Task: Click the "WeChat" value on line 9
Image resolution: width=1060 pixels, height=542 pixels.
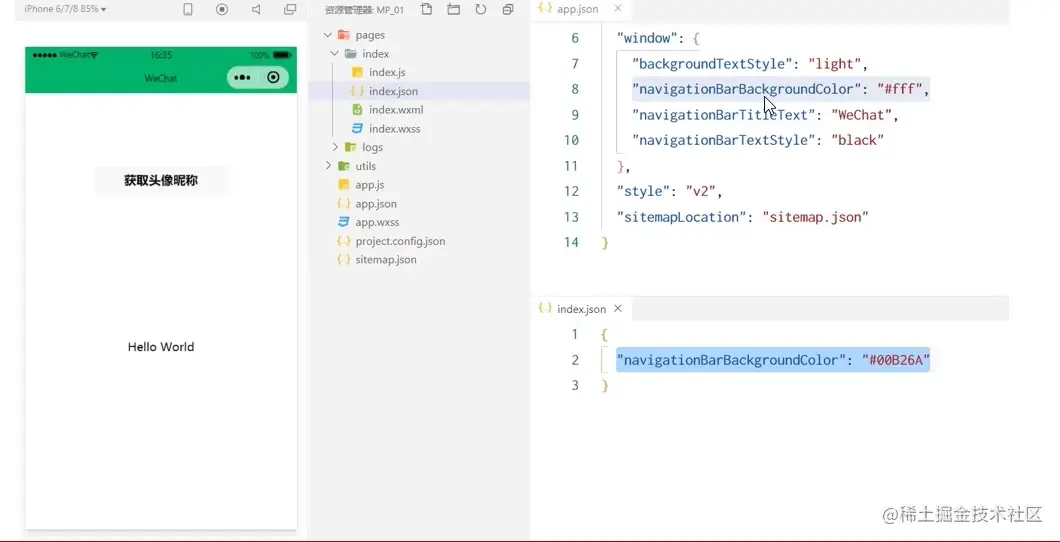Action: 862,115
